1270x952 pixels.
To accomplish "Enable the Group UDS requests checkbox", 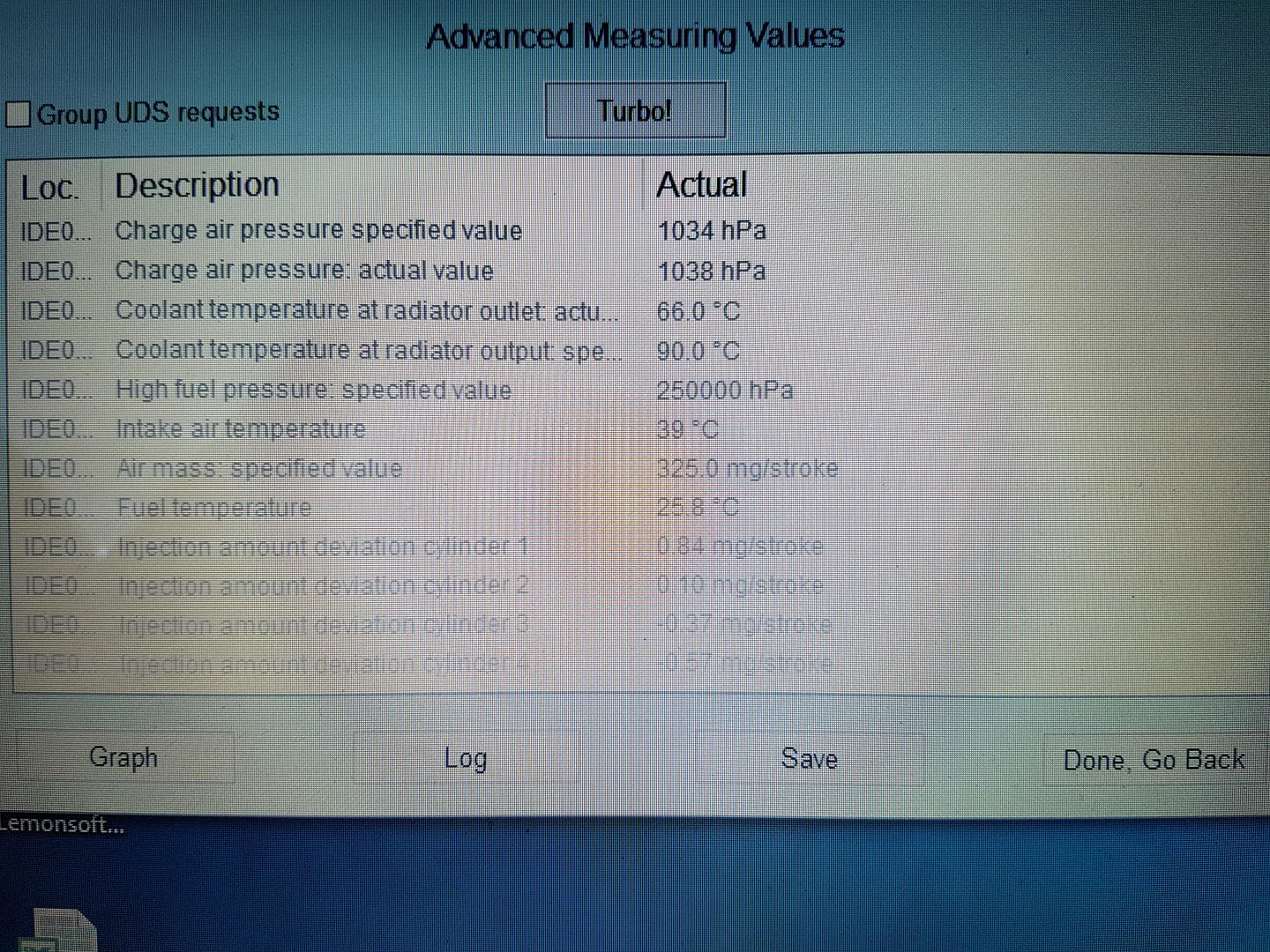I will point(19,114).
